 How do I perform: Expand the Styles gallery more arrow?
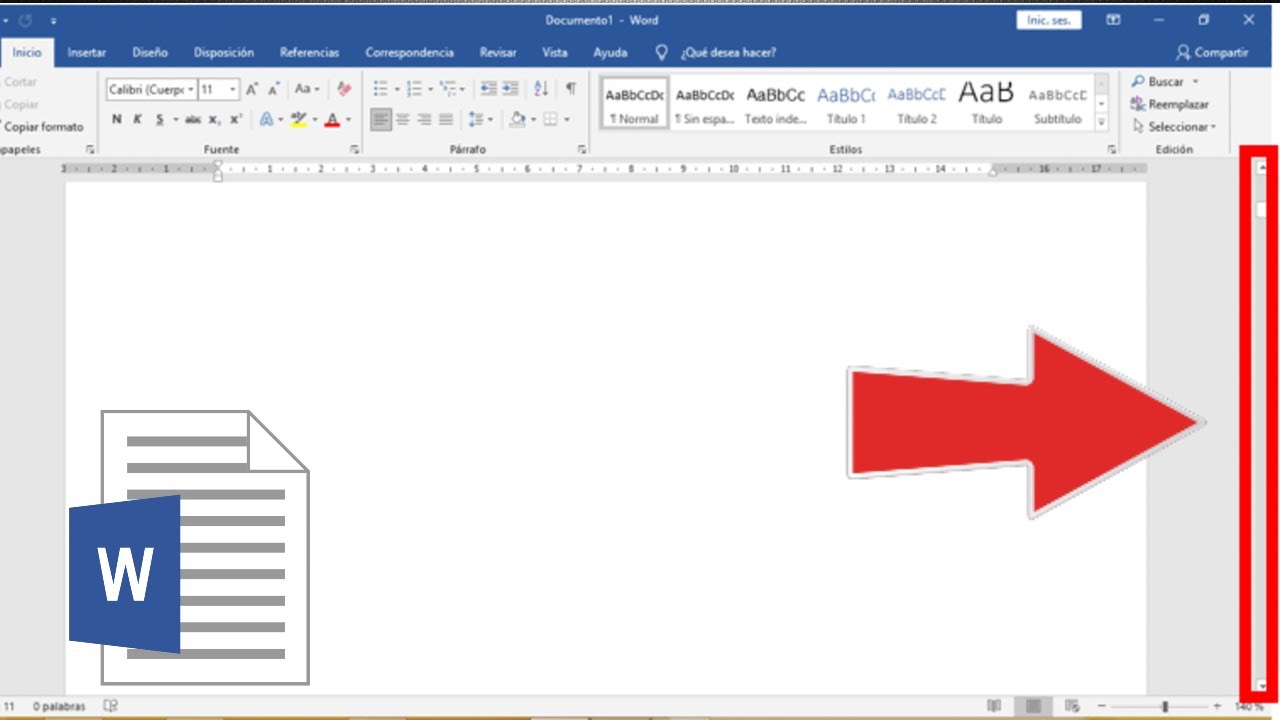click(x=1102, y=122)
